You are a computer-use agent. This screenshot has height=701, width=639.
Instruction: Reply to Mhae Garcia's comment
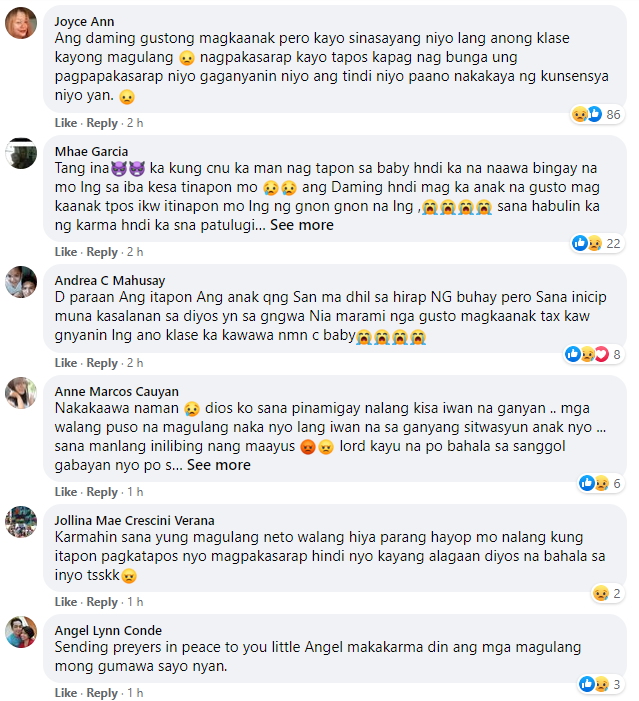pos(102,252)
